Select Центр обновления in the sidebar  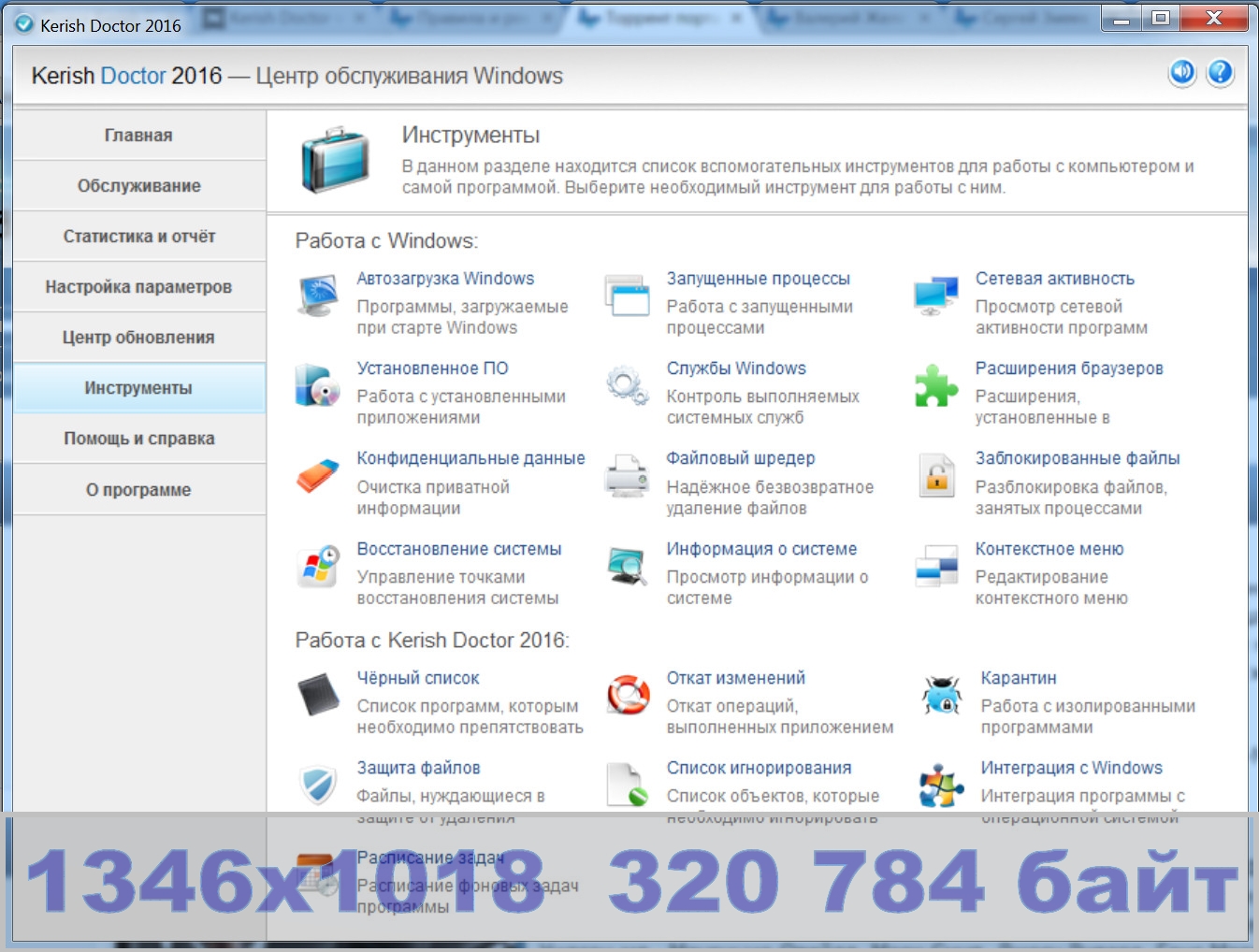point(138,338)
